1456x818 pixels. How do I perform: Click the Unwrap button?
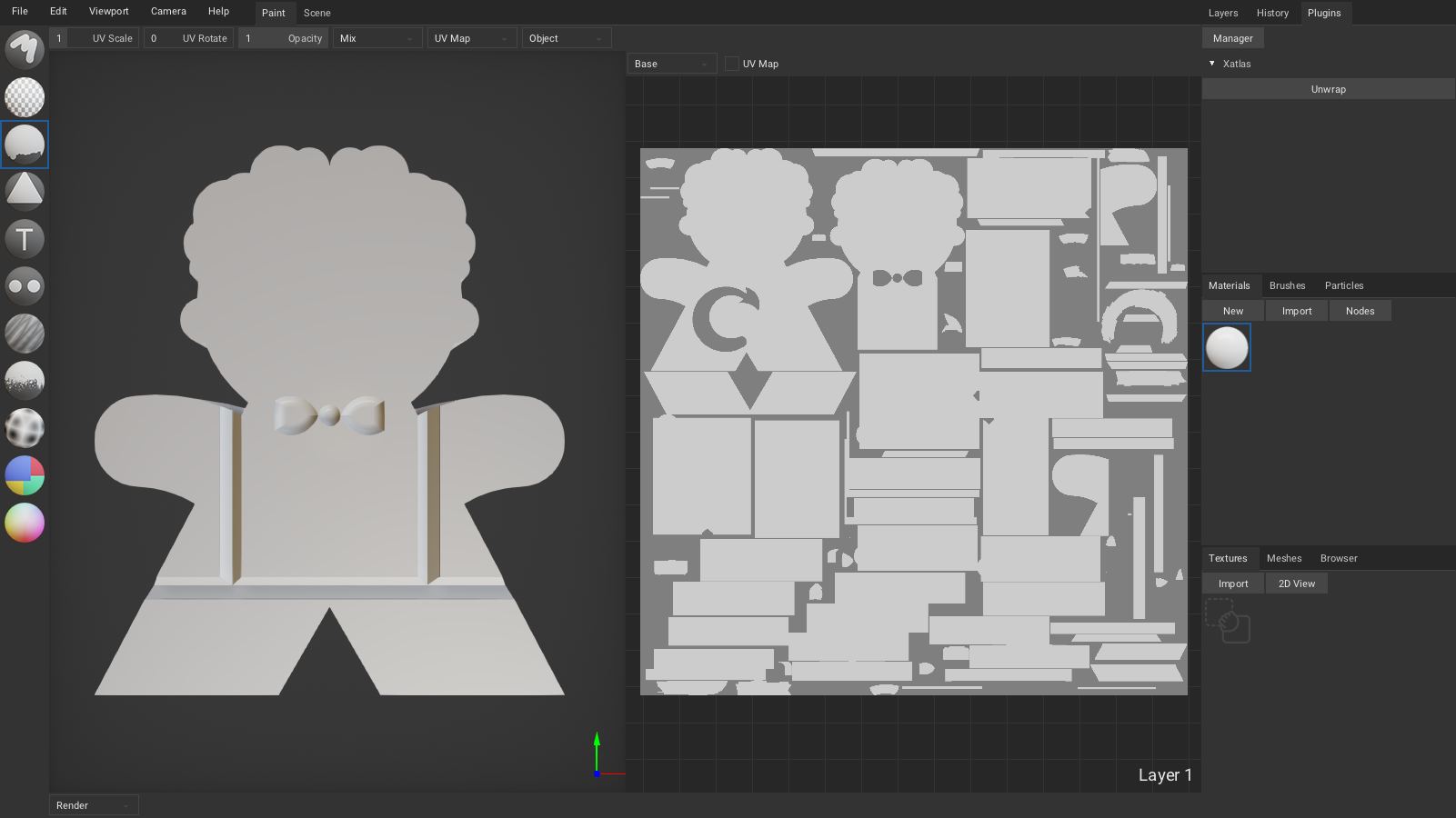1328,89
